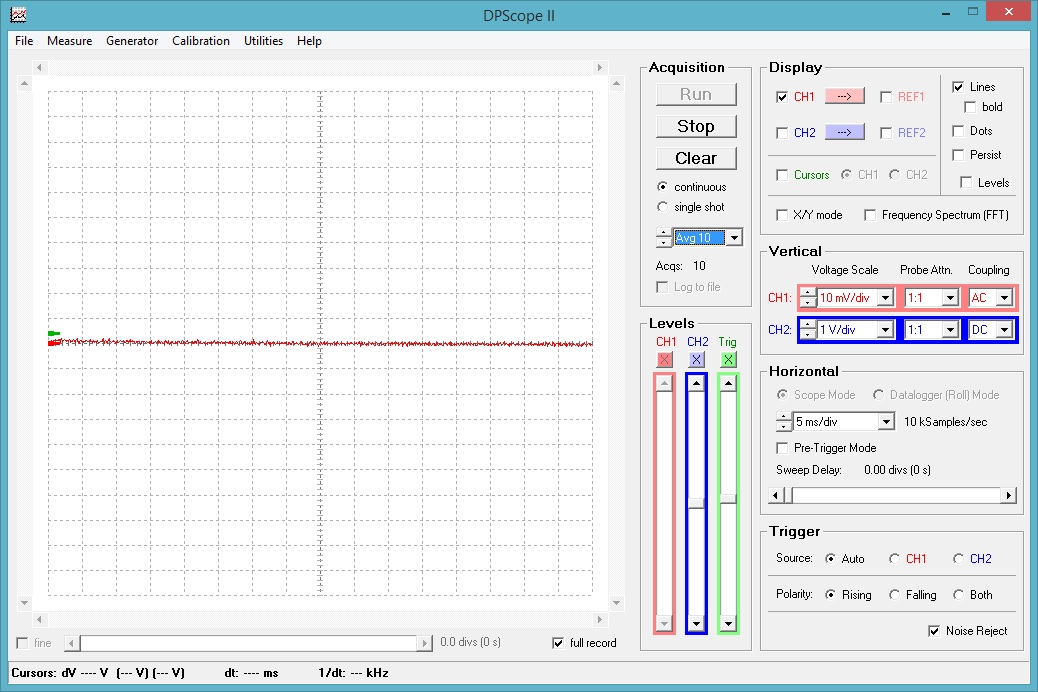Click the up arrow left of the scope graph
Viewport: 1038px width, 692px height.
click(x=24, y=83)
